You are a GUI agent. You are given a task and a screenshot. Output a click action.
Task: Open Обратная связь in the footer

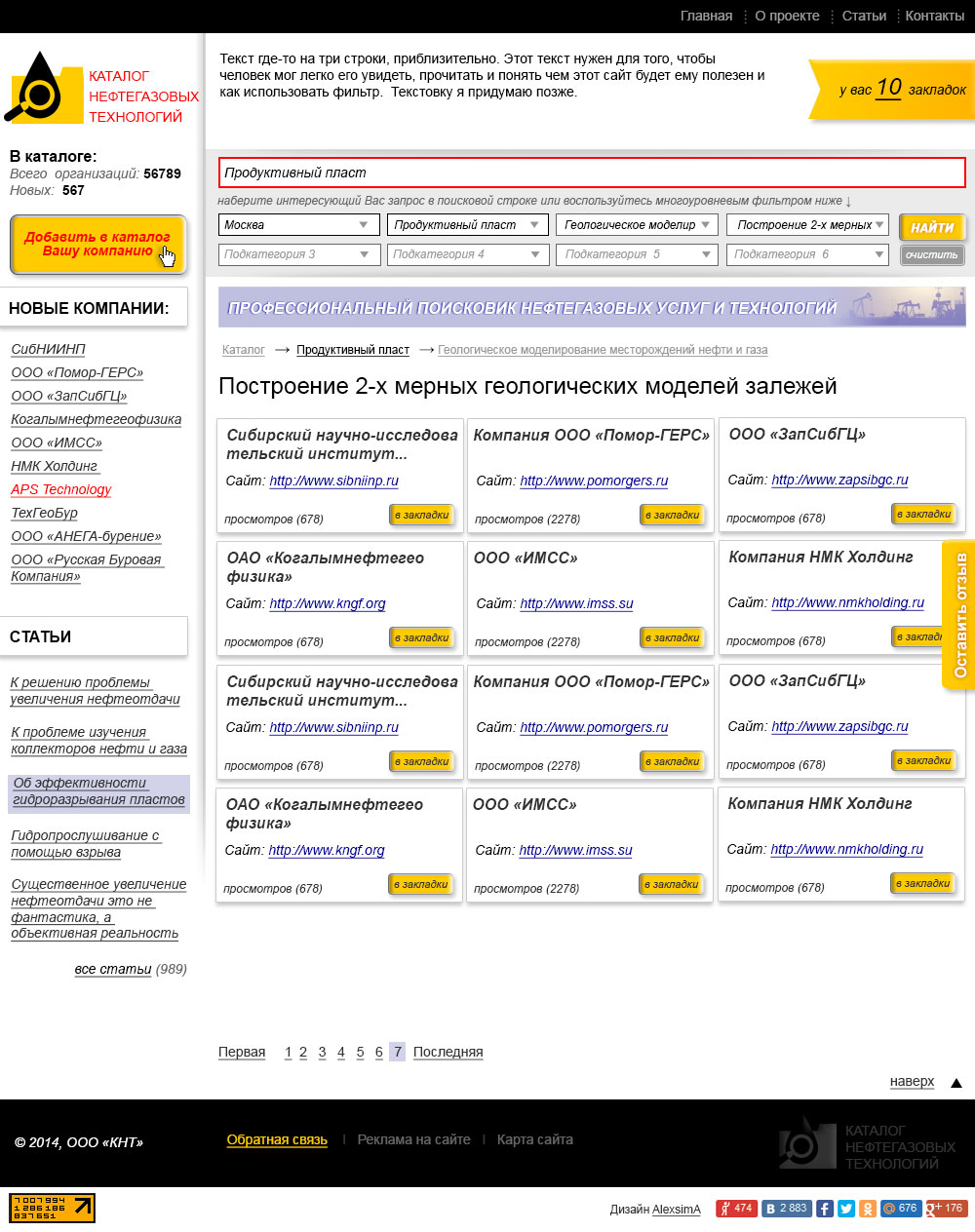tap(277, 1139)
